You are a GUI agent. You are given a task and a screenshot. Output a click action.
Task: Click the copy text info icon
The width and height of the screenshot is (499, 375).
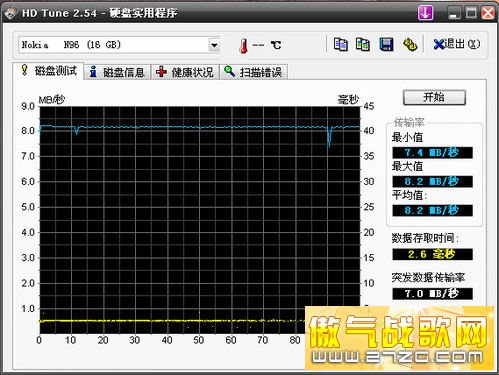(341, 44)
